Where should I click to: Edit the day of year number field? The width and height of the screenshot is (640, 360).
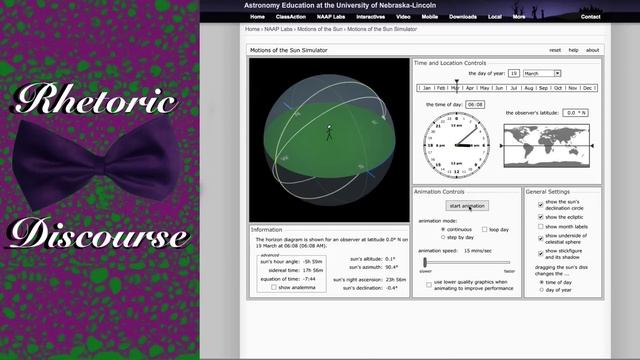[x=513, y=73]
